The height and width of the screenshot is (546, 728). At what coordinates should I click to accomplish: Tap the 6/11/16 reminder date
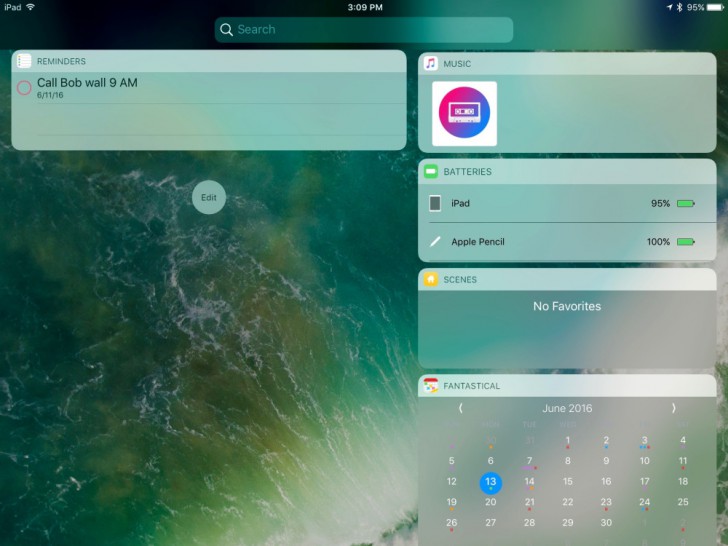click(50, 95)
